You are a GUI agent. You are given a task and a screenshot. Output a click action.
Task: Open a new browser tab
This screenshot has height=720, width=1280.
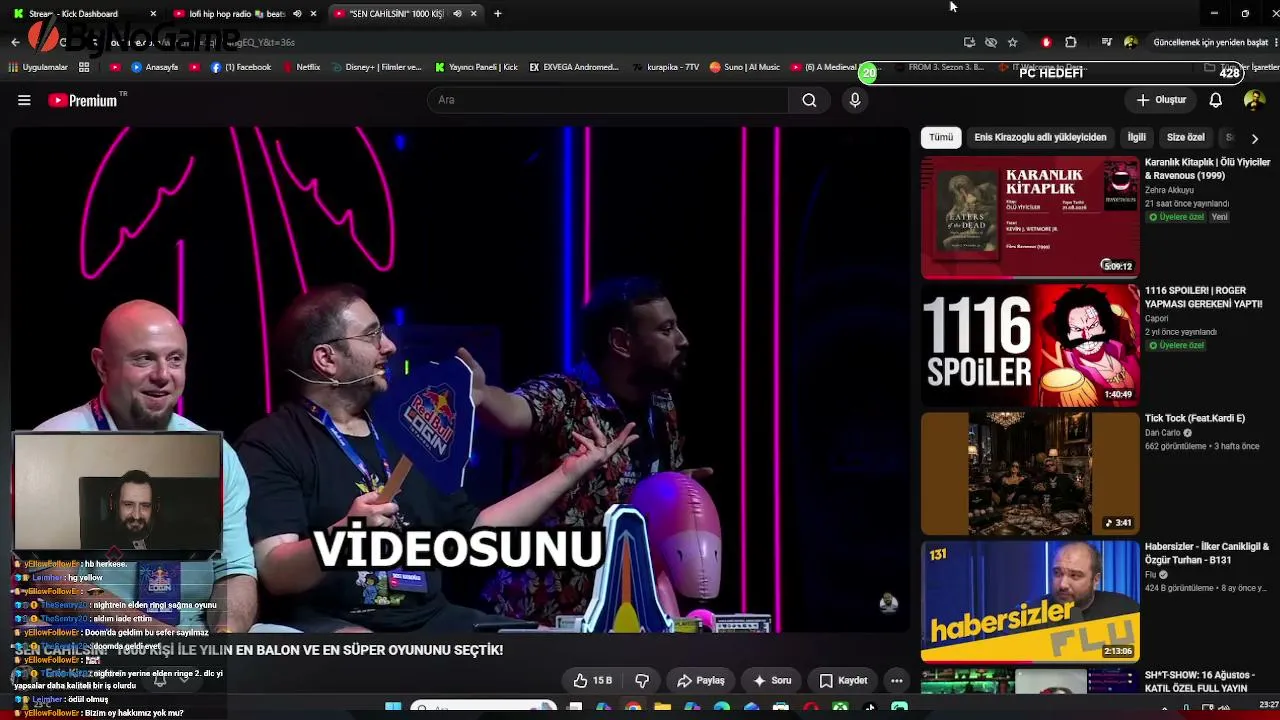coord(498,14)
